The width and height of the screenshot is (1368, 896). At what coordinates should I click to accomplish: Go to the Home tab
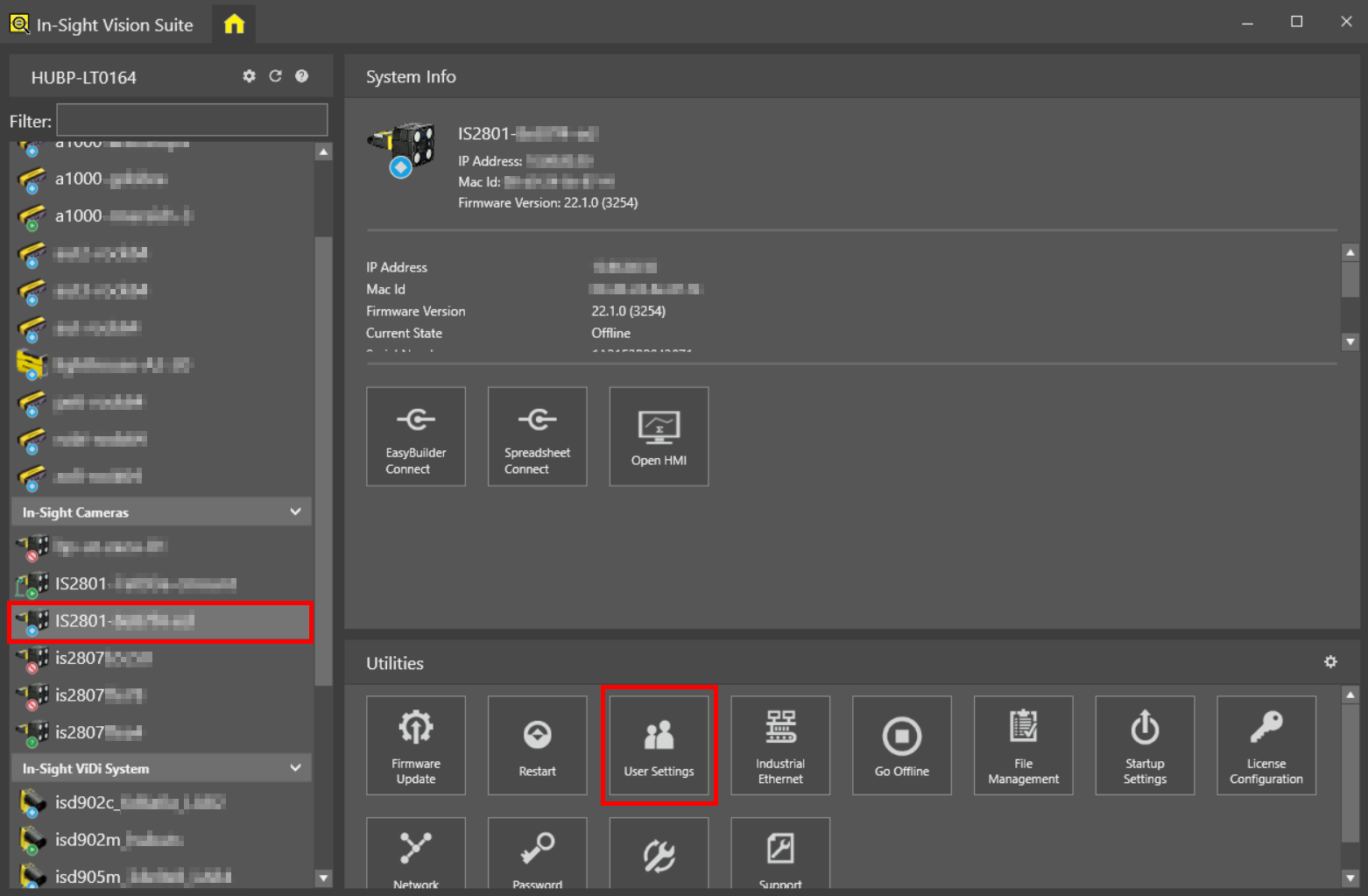(234, 25)
